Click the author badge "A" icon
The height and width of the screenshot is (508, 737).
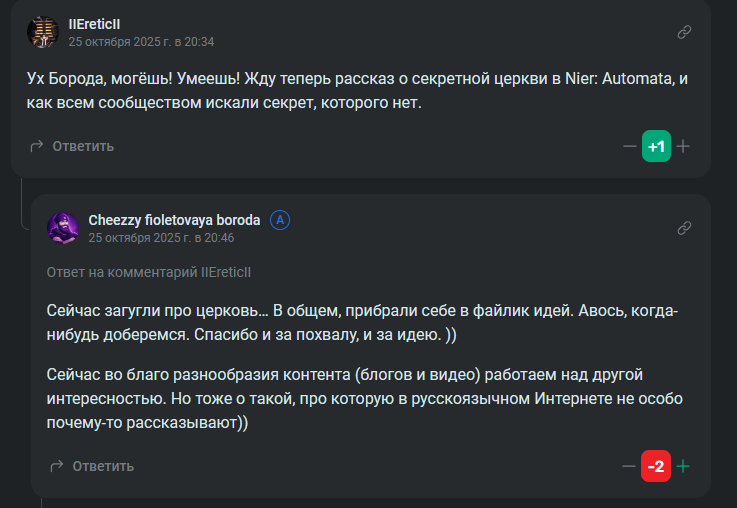point(280,220)
